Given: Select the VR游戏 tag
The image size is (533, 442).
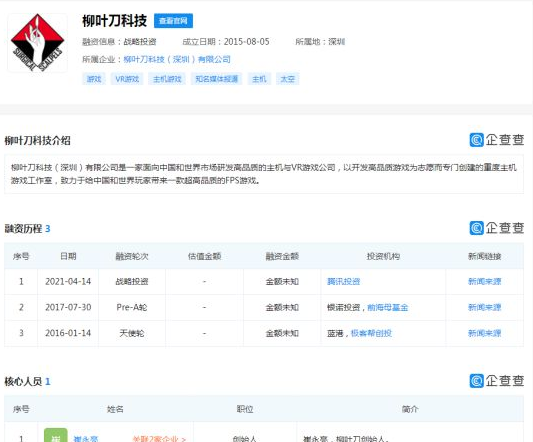Looking at the screenshot, I should [x=127, y=79].
